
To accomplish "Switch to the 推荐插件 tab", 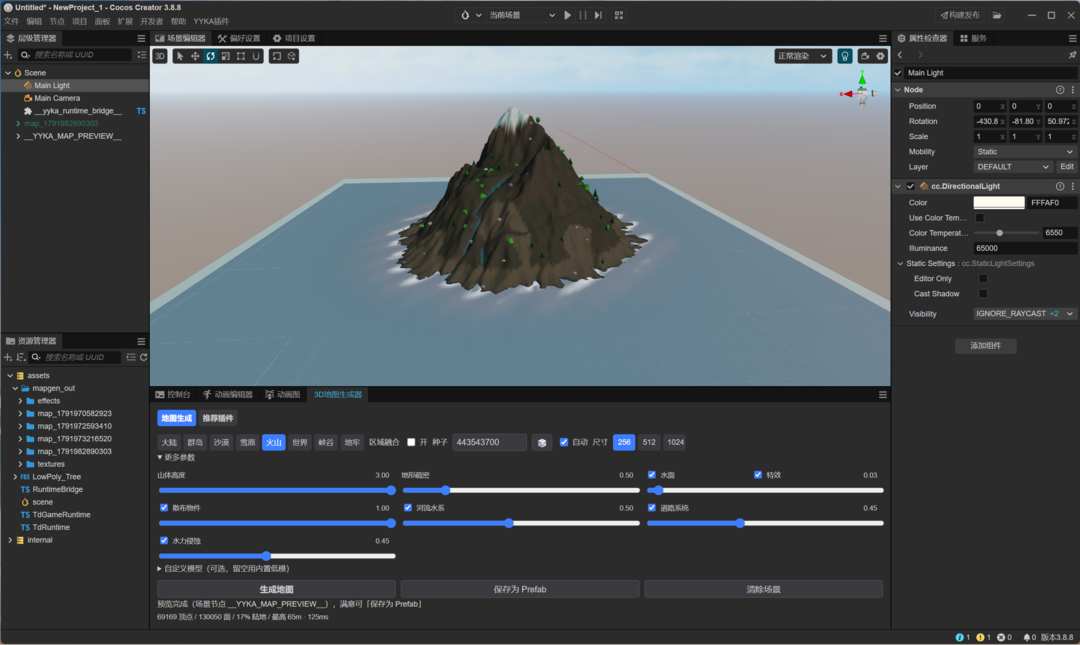I will 218,418.
